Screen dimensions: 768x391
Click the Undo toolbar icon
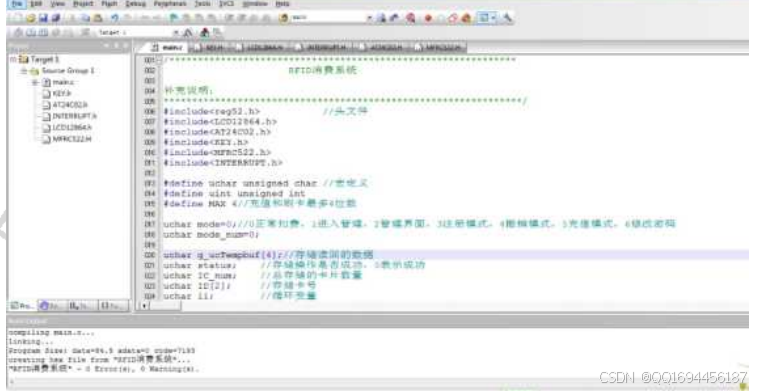[x=115, y=18]
